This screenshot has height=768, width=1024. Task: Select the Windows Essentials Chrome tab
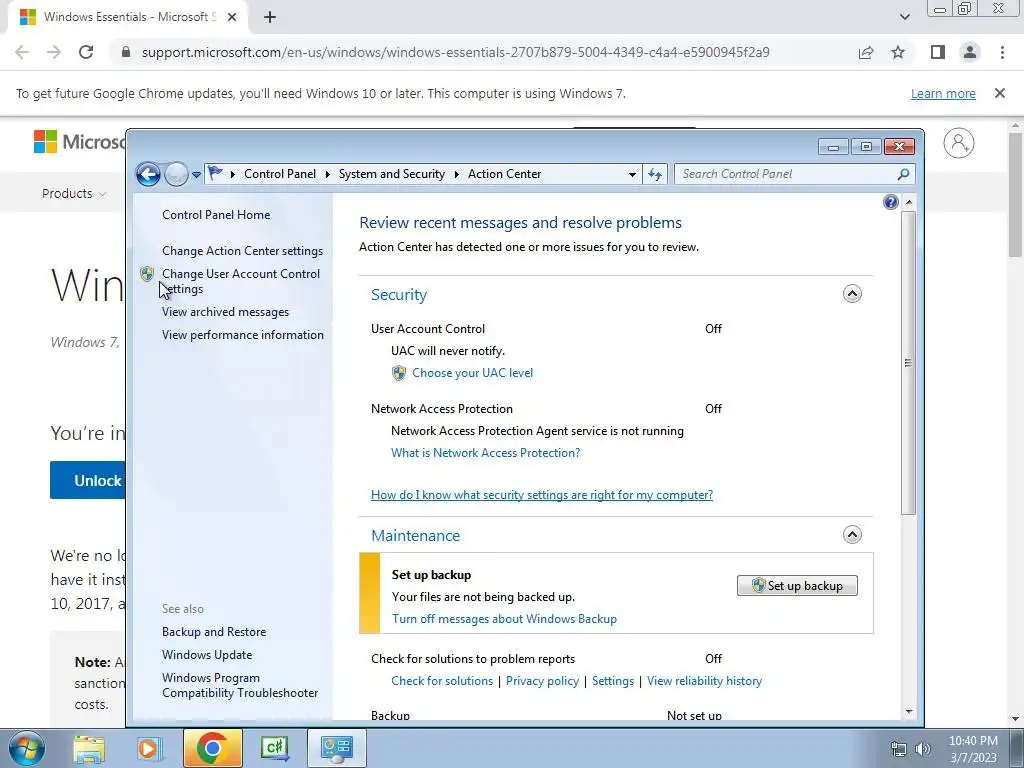[128, 17]
